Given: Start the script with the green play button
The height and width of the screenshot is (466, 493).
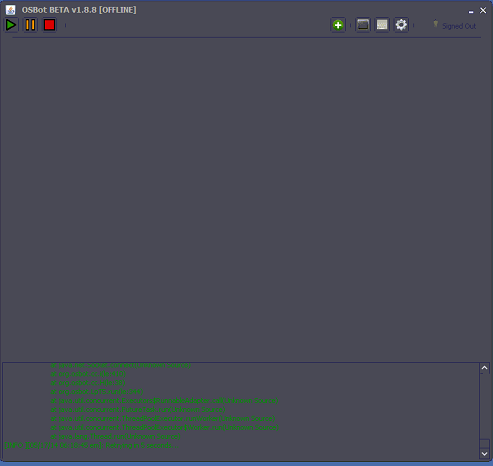Looking at the screenshot, I should pos(11,25).
